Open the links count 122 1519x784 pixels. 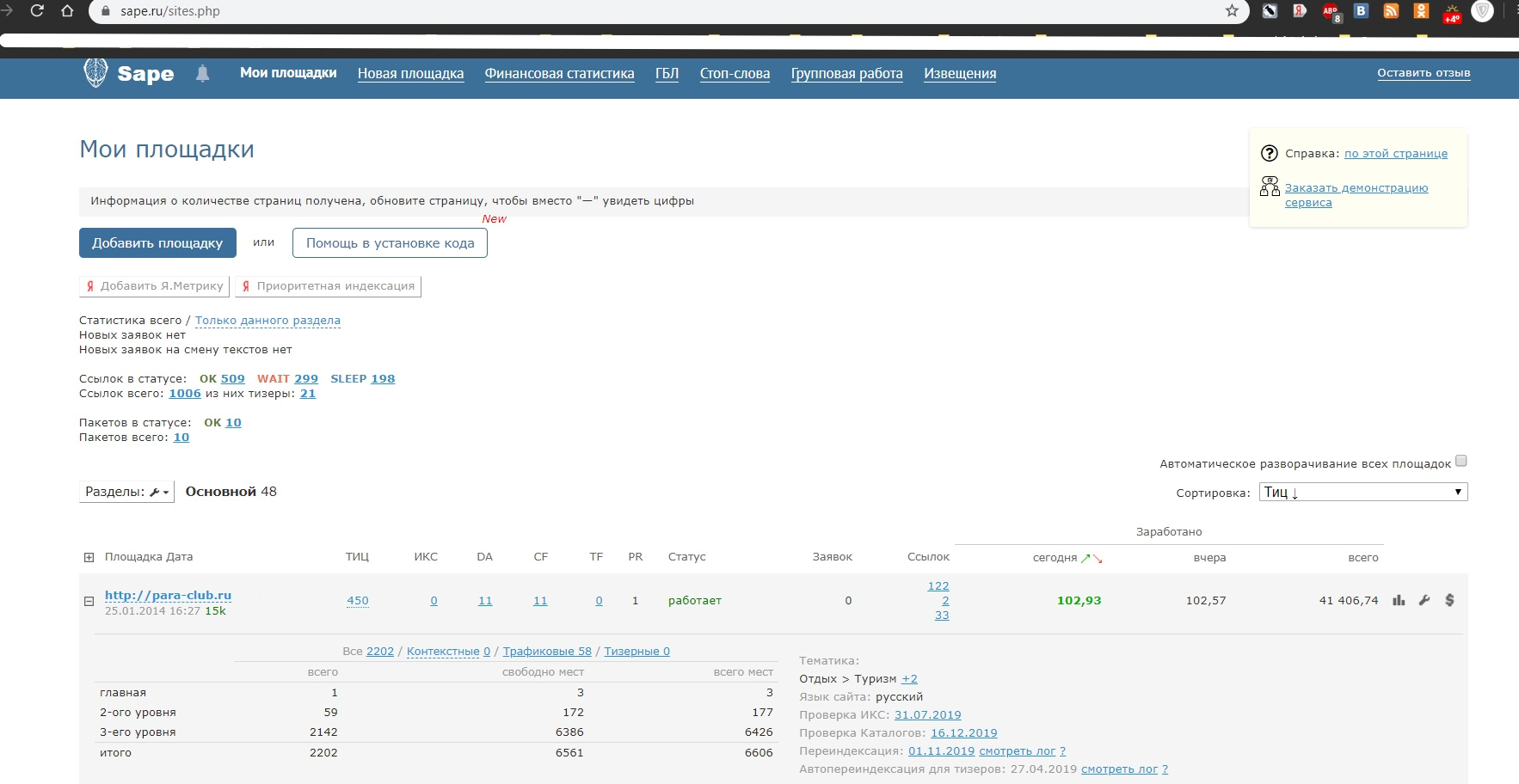click(938, 586)
